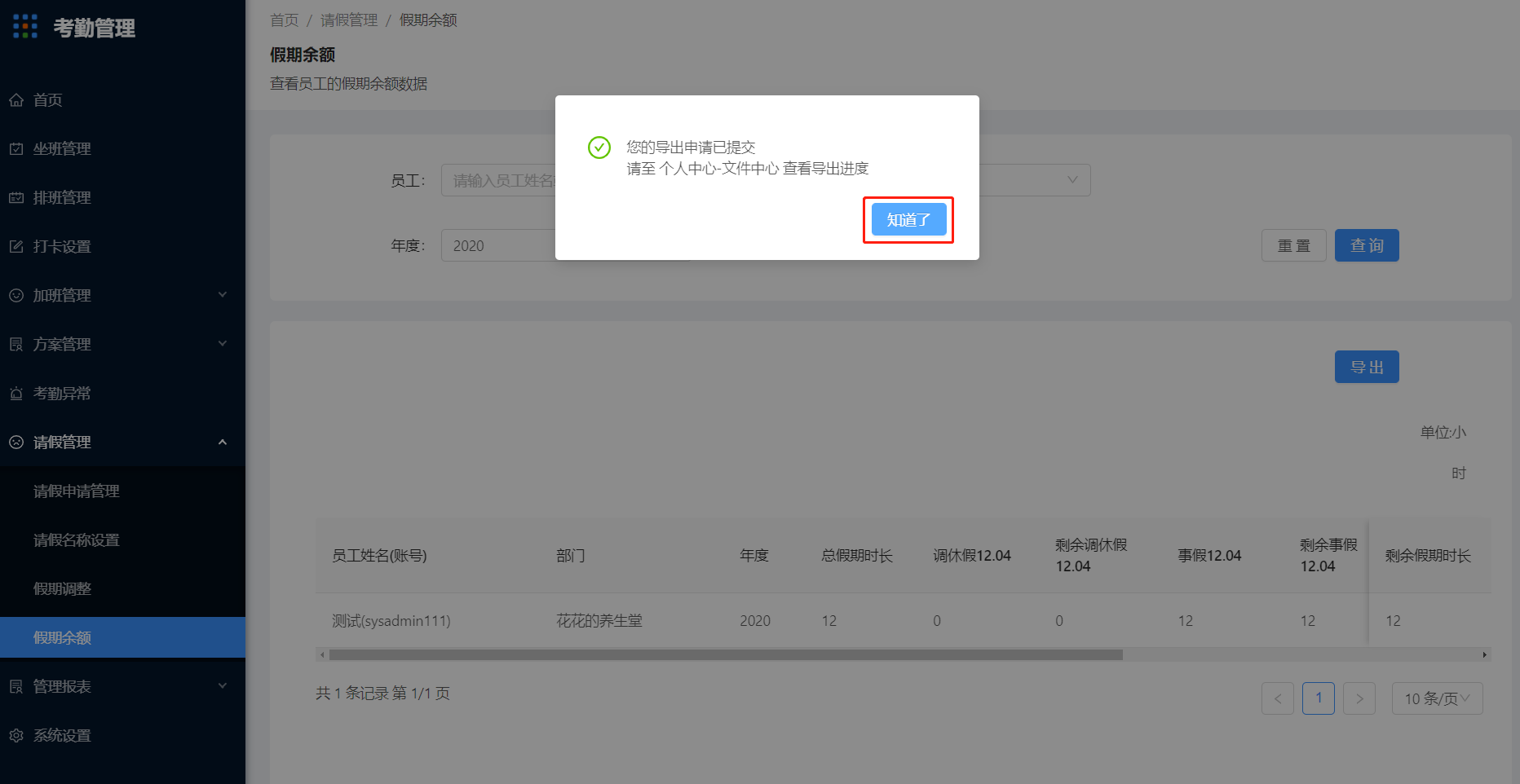This screenshot has width=1520, height=784.
Task: Expand the 加班管理 submenu chevron
Action: (x=223, y=295)
